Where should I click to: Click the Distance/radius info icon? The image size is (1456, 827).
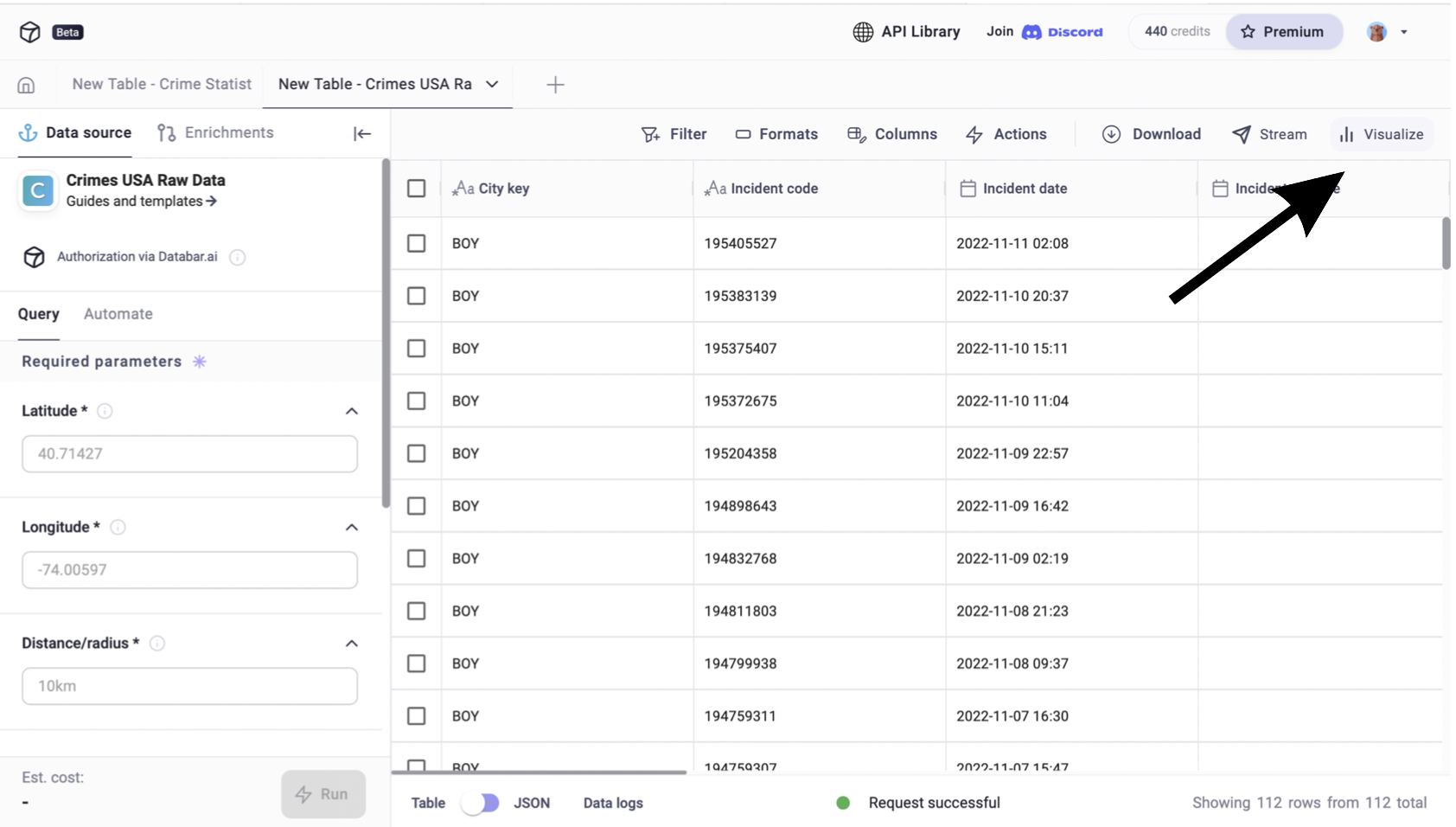tap(157, 643)
